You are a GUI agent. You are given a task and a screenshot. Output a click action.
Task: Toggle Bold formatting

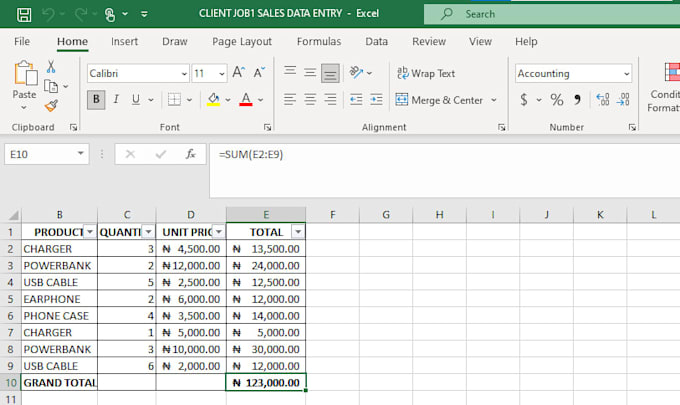coord(96,100)
